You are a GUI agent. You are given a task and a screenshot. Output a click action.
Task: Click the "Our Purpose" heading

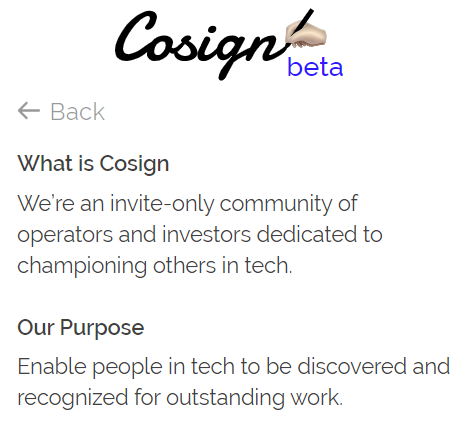(81, 327)
